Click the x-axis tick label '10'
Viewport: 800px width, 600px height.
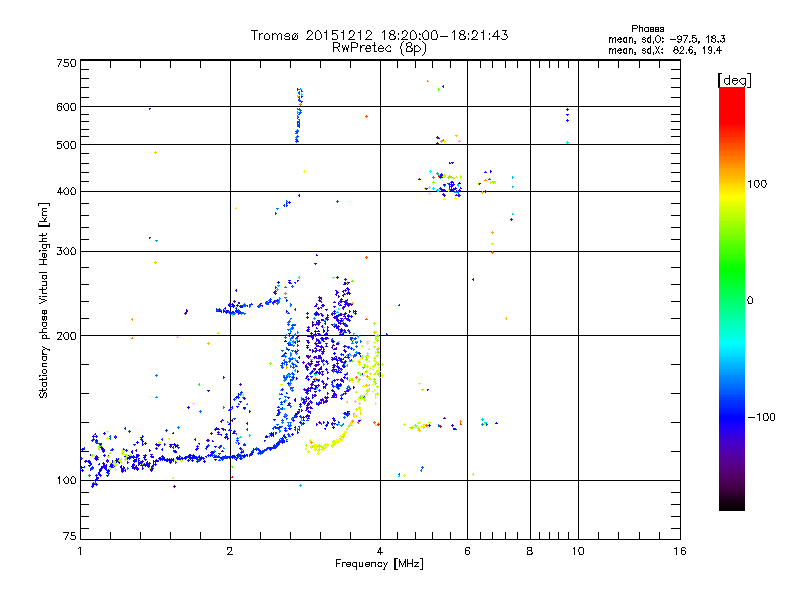[578, 551]
